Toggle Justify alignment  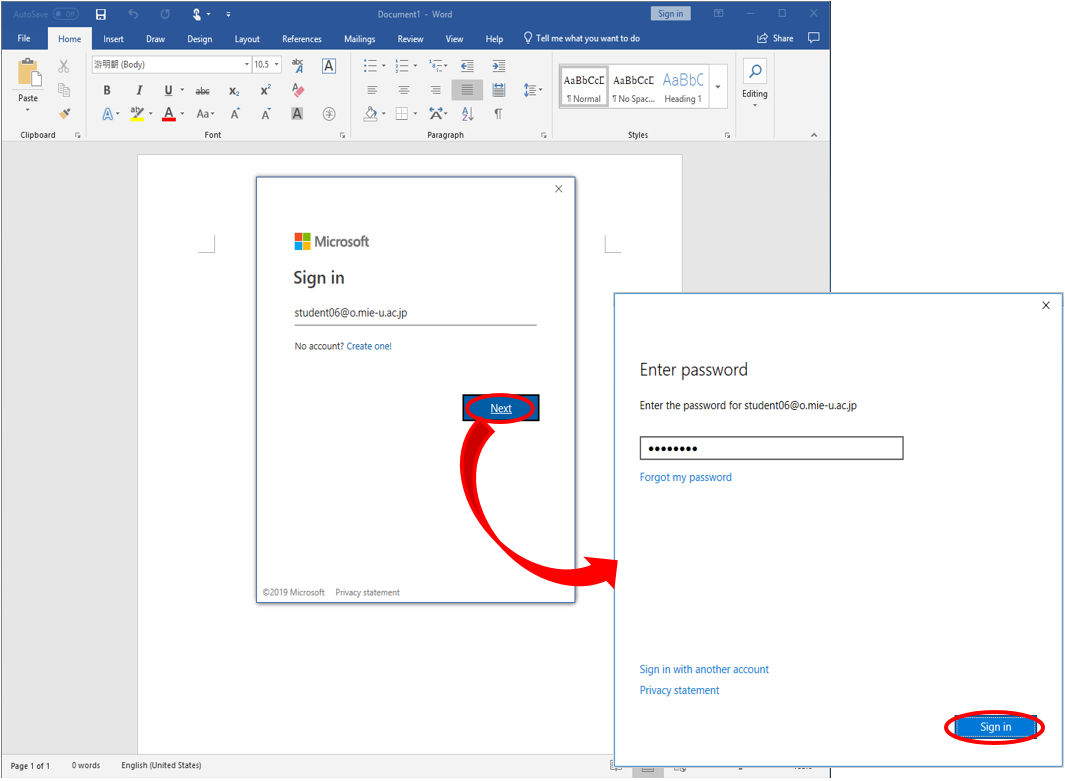pyautogui.click(x=467, y=90)
